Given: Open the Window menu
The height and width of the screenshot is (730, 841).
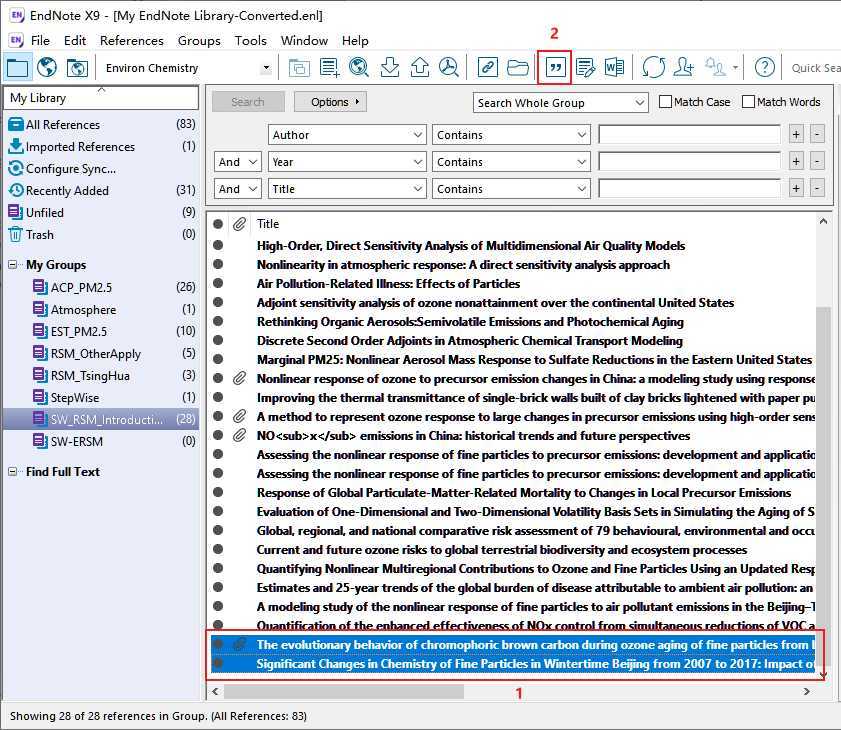Looking at the screenshot, I should tap(304, 41).
